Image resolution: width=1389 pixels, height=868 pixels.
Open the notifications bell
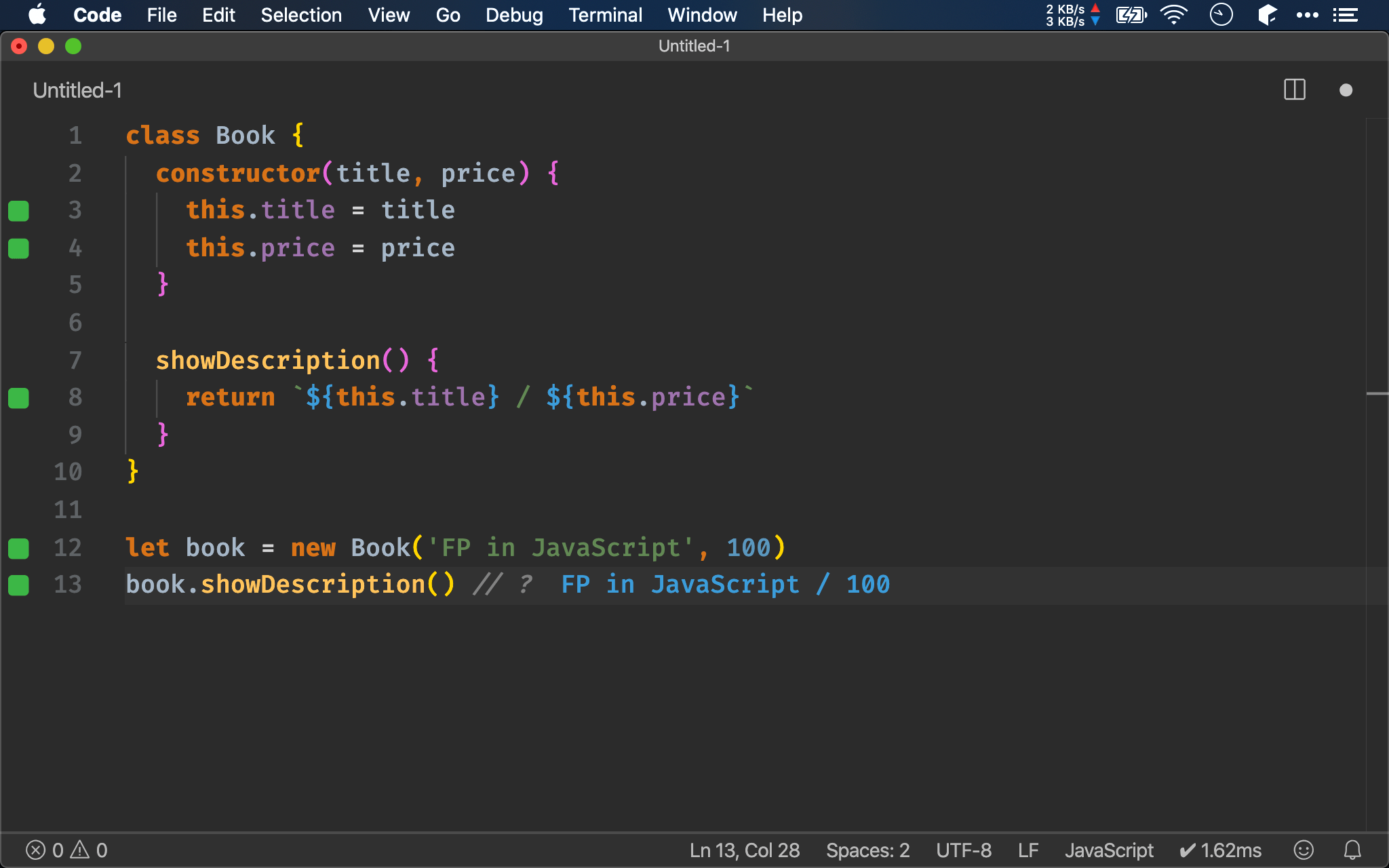tap(1352, 850)
